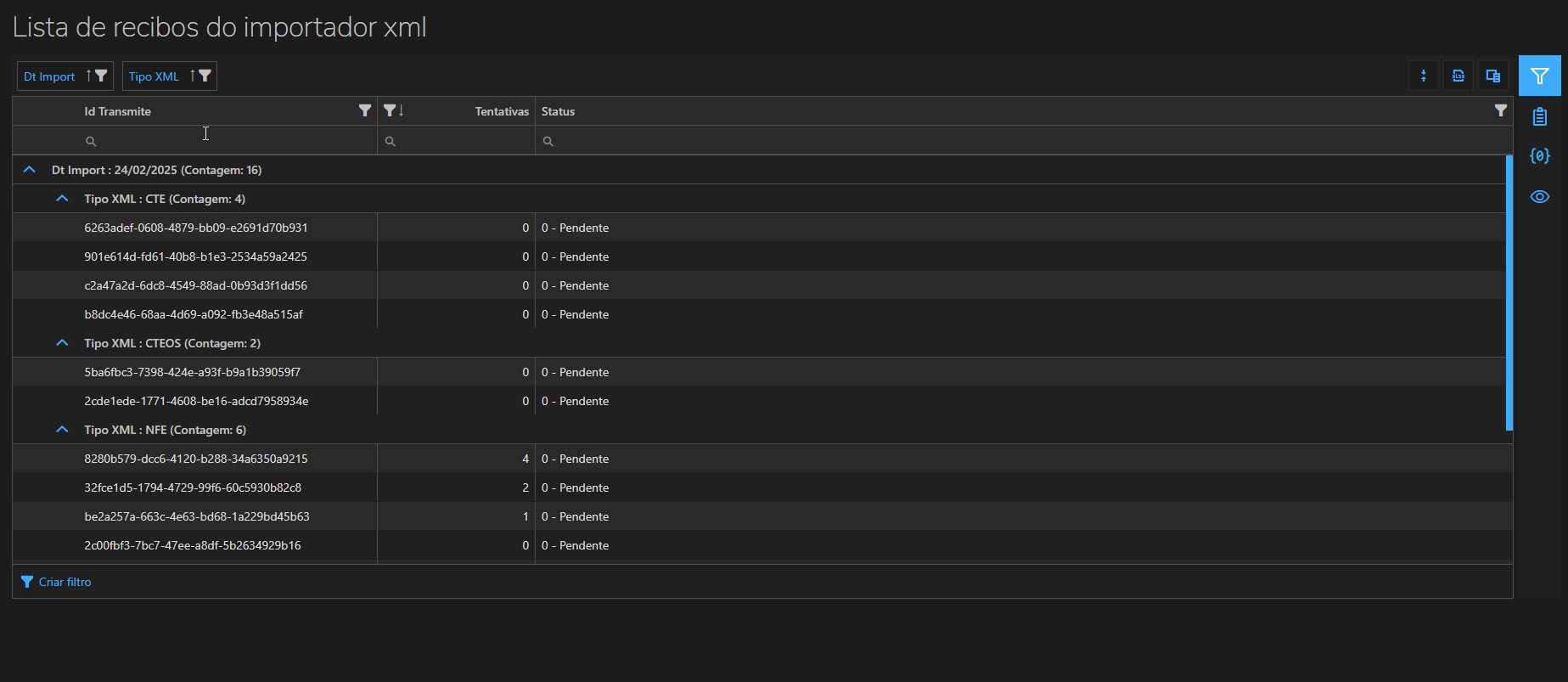Toggle the highlighted filter panel button

pos(1539,76)
